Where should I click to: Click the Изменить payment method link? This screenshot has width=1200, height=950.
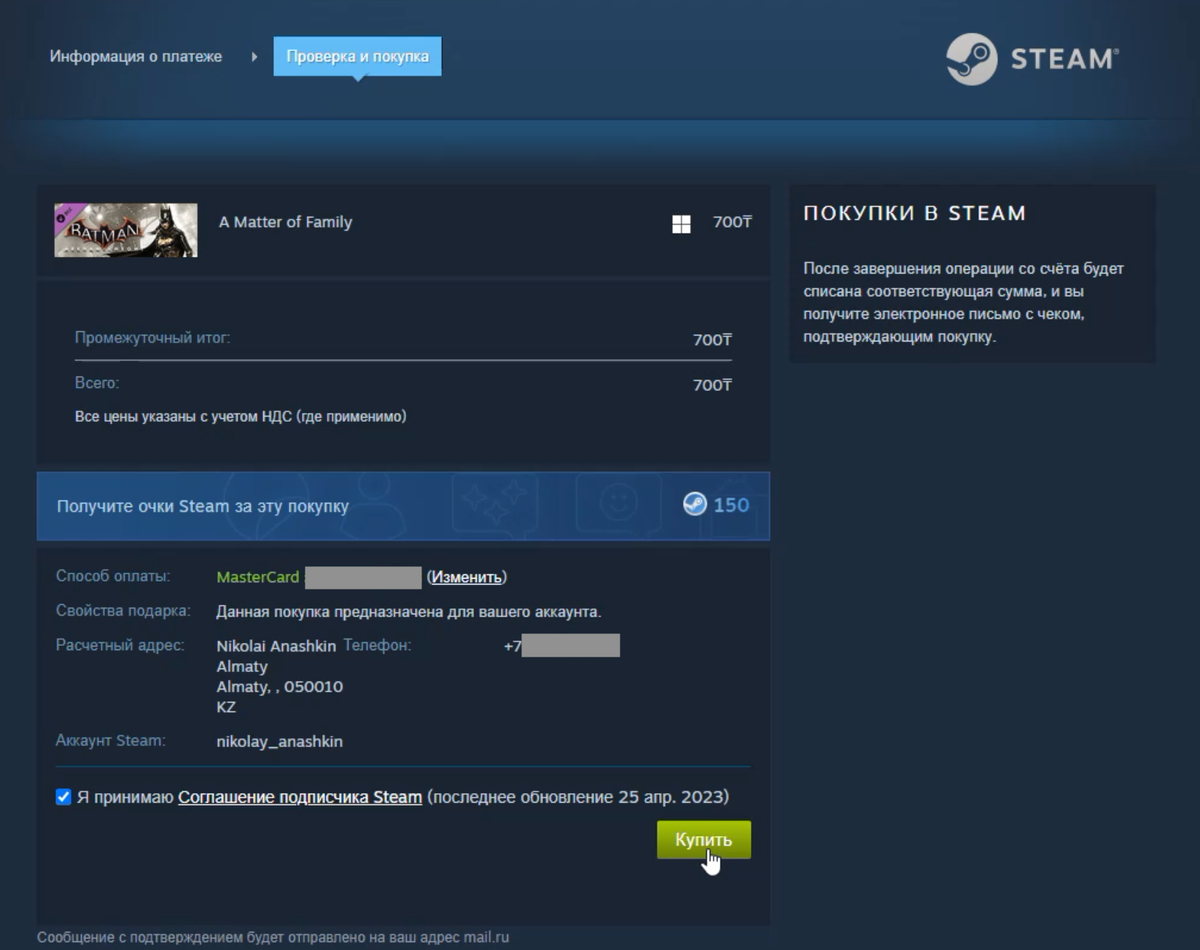(x=466, y=577)
